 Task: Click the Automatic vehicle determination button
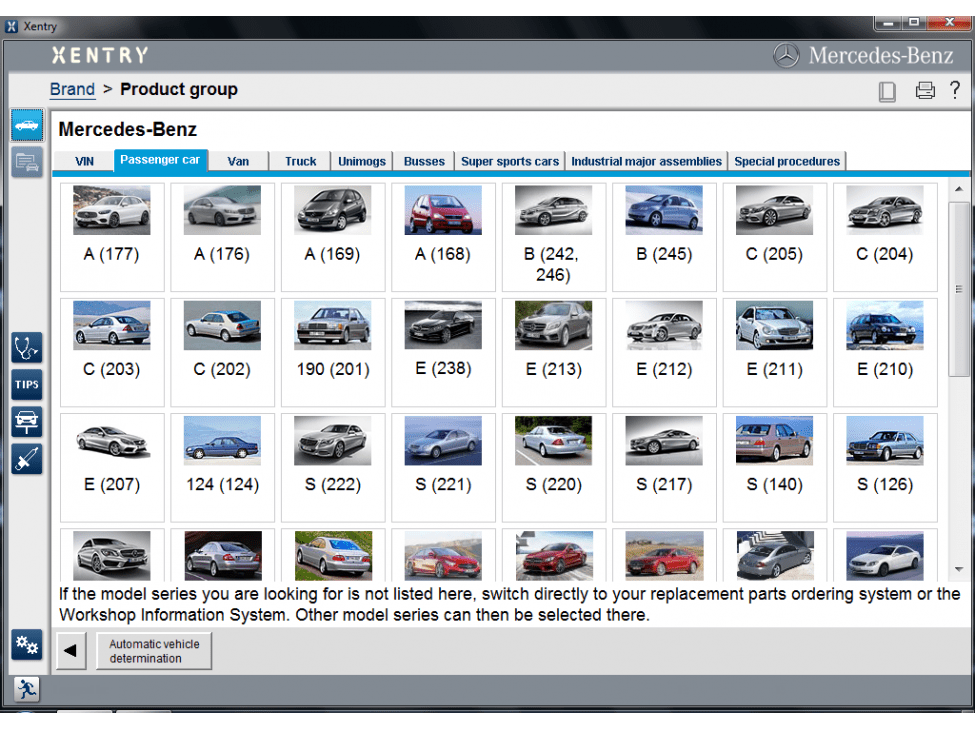click(153, 650)
